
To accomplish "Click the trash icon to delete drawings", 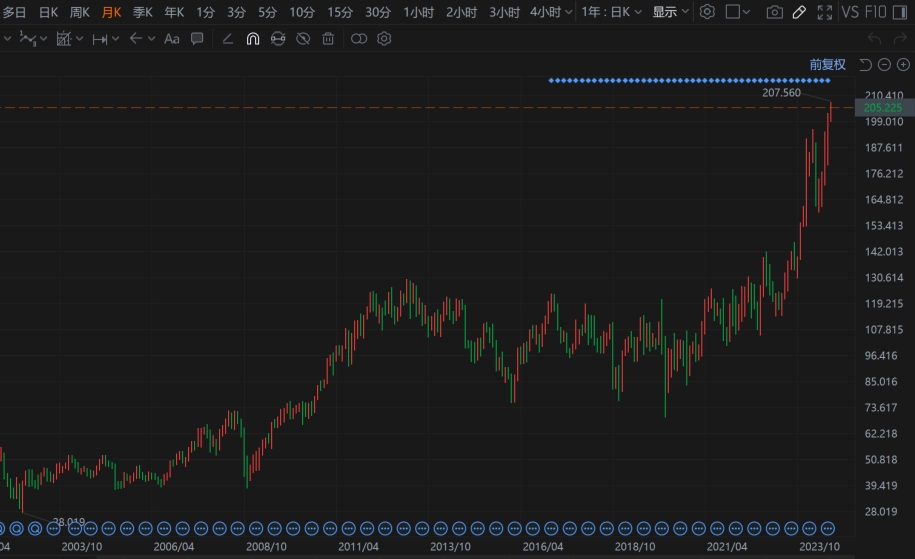I will pos(328,39).
